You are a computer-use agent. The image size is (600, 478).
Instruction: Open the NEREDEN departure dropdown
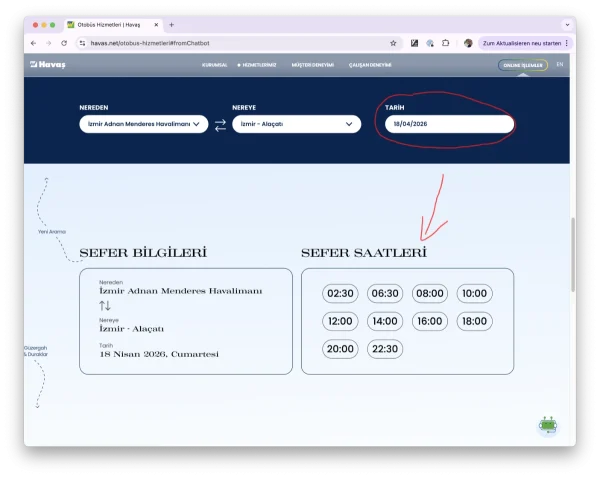[x=144, y=124]
